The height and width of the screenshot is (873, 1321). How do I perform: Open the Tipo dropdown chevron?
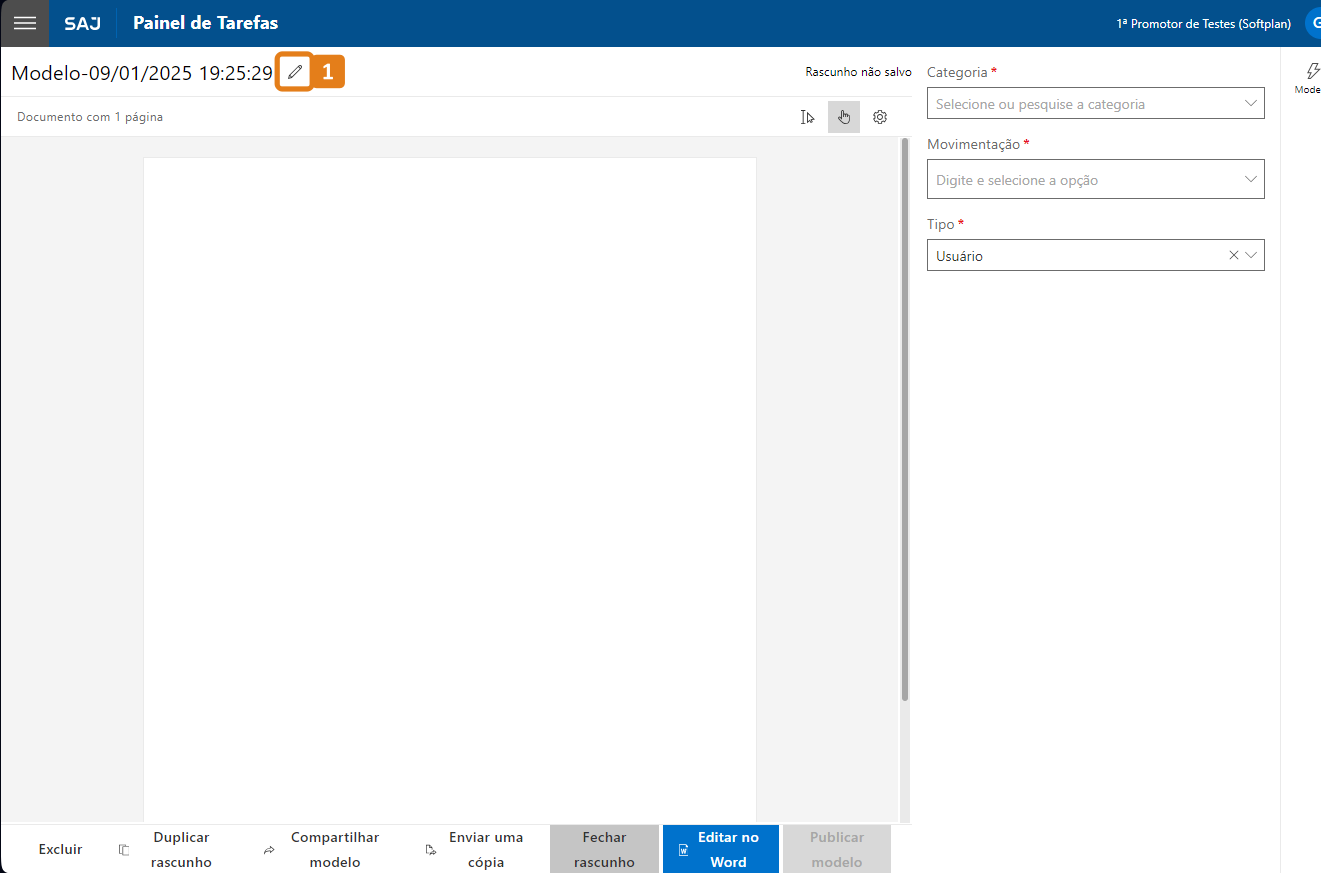click(1251, 255)
